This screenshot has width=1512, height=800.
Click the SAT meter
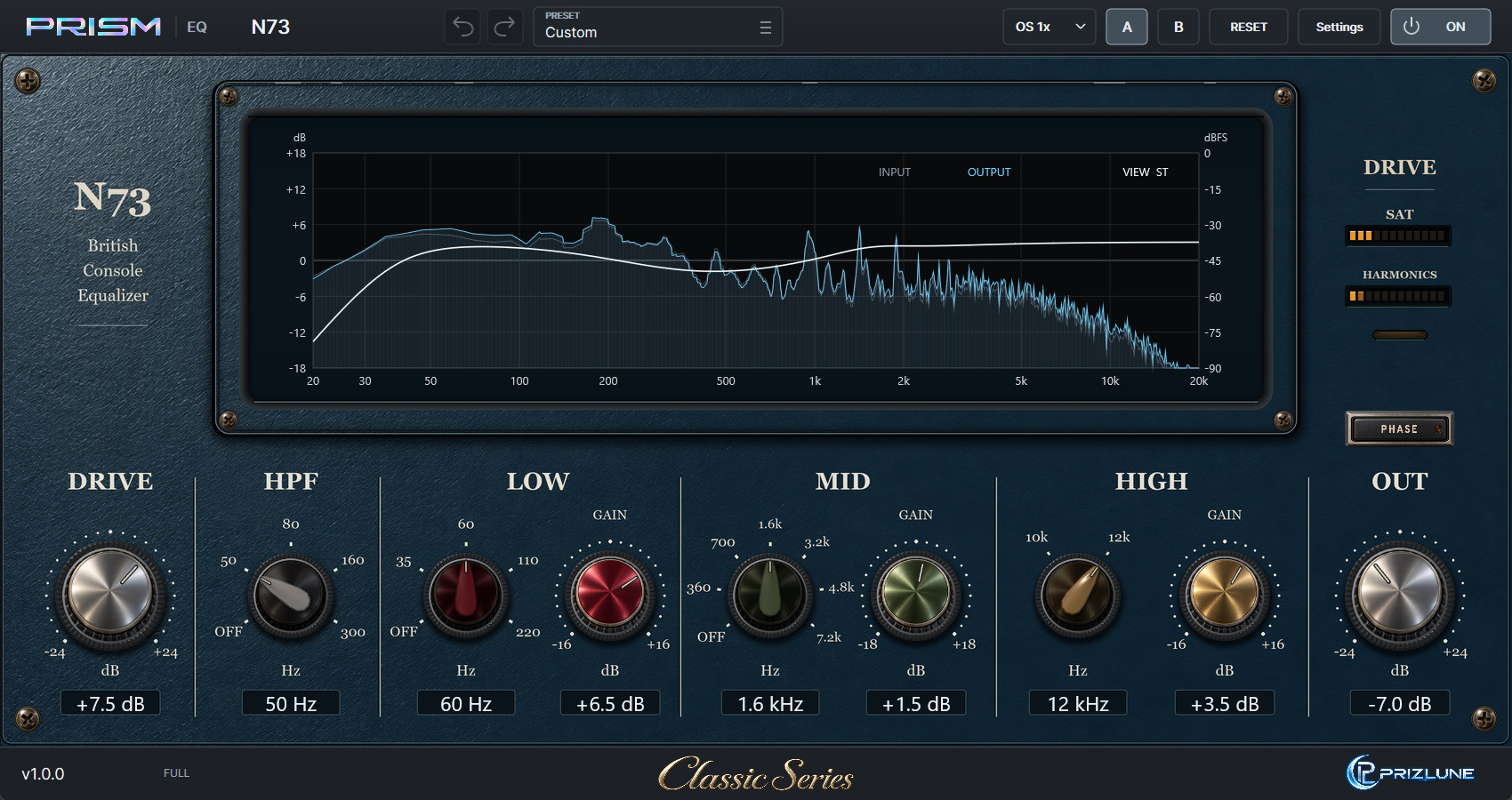point(1398,236)
